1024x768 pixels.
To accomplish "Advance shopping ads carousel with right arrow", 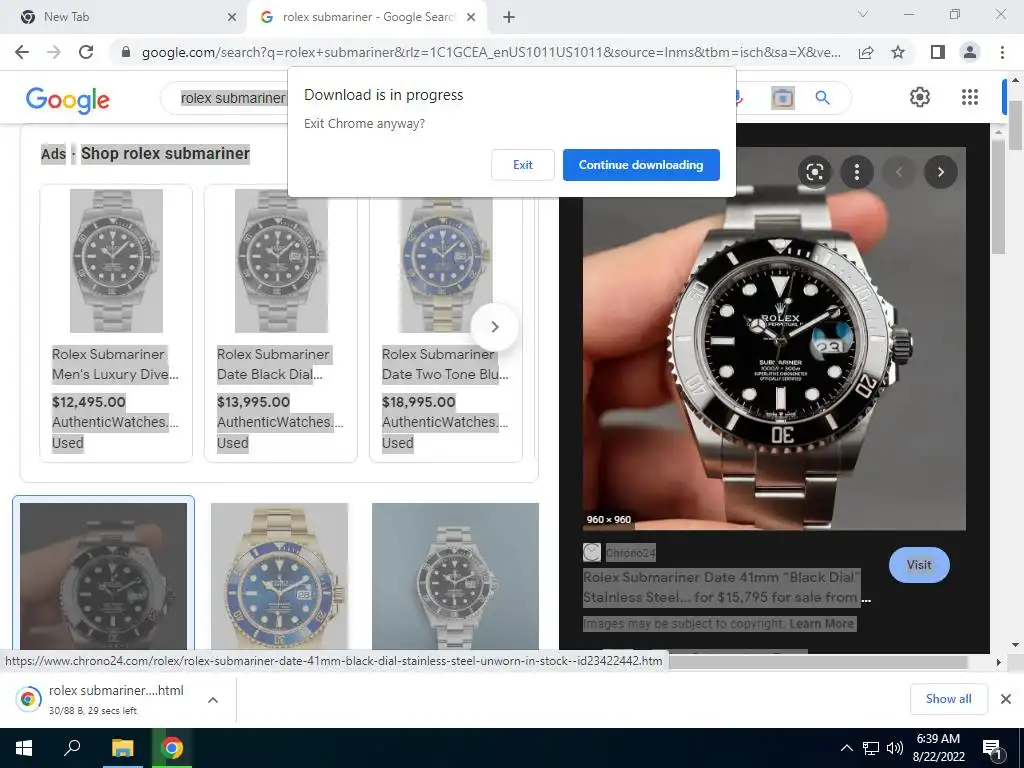I will coord(494,327).
